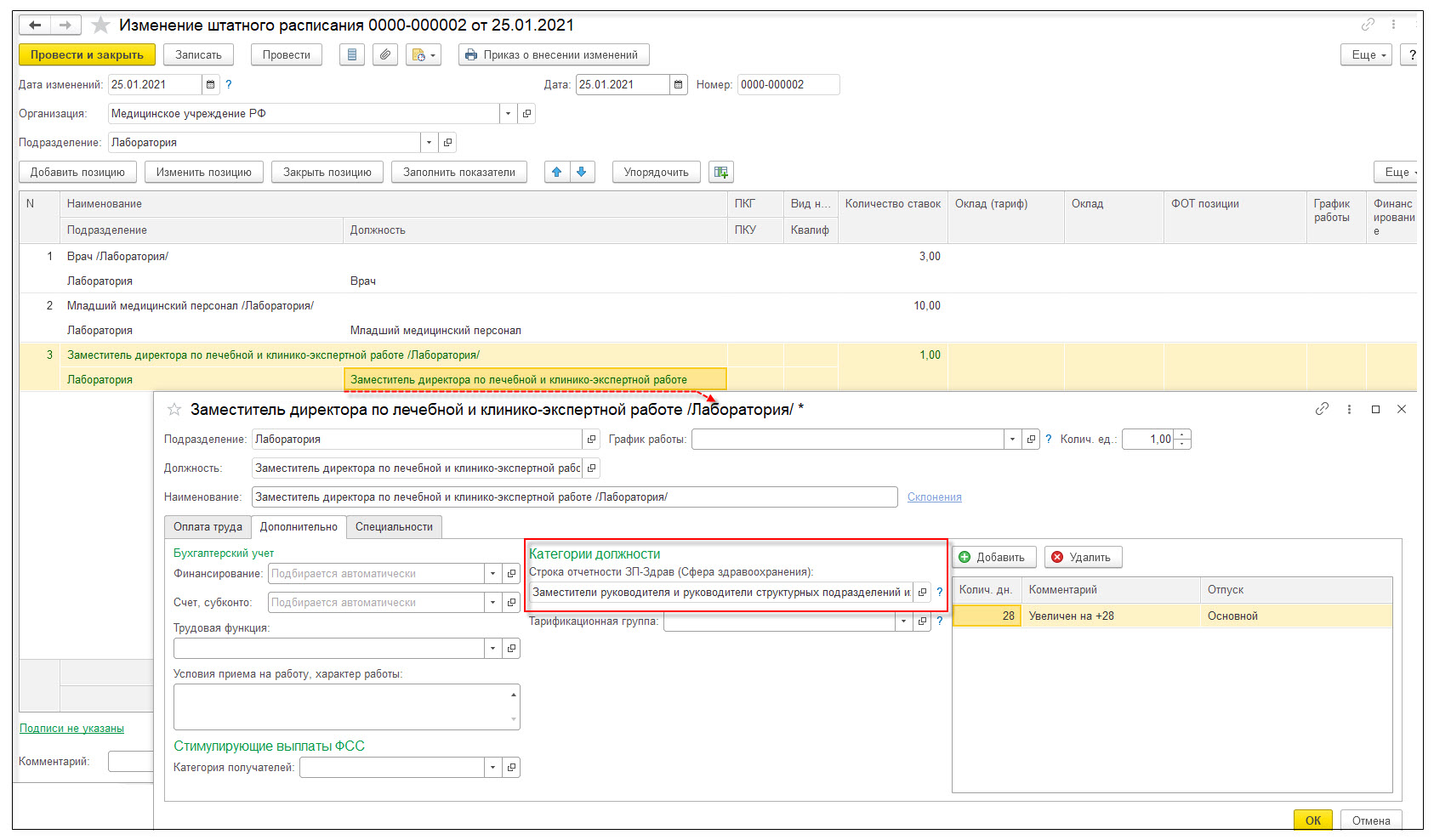1434x840 pixels.
Task: Open the top Еще menu
Action: point(1367,54)
